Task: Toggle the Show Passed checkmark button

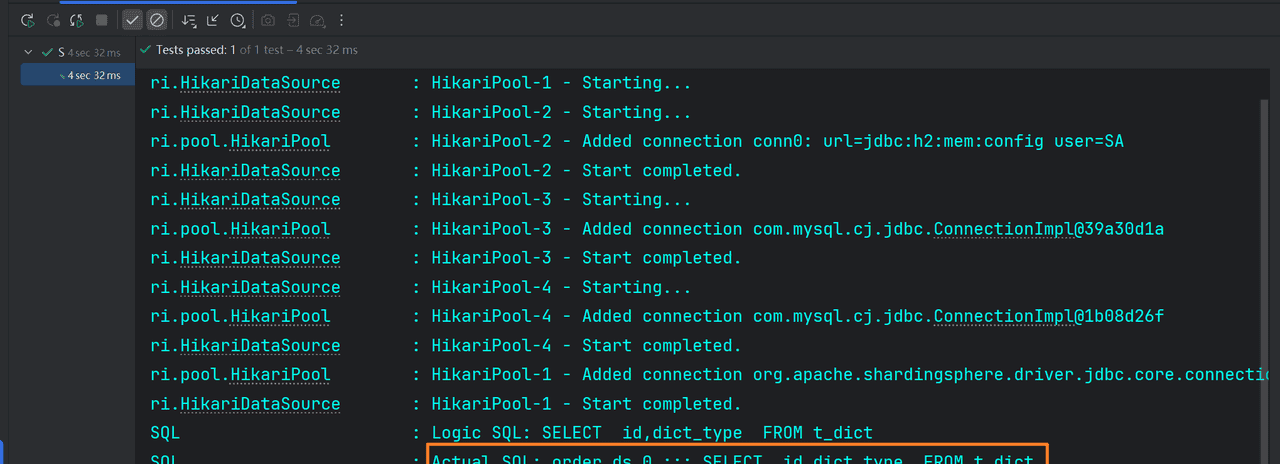Action: pyautogui.click(x=132, y=20)
